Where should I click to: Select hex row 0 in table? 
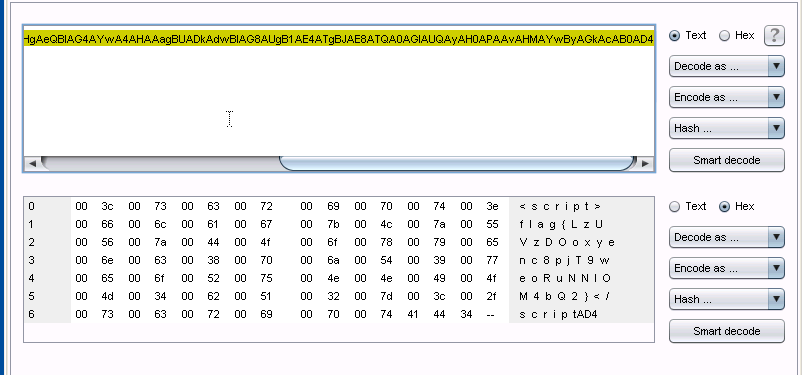pyautogui.click(x=338, y=207)
